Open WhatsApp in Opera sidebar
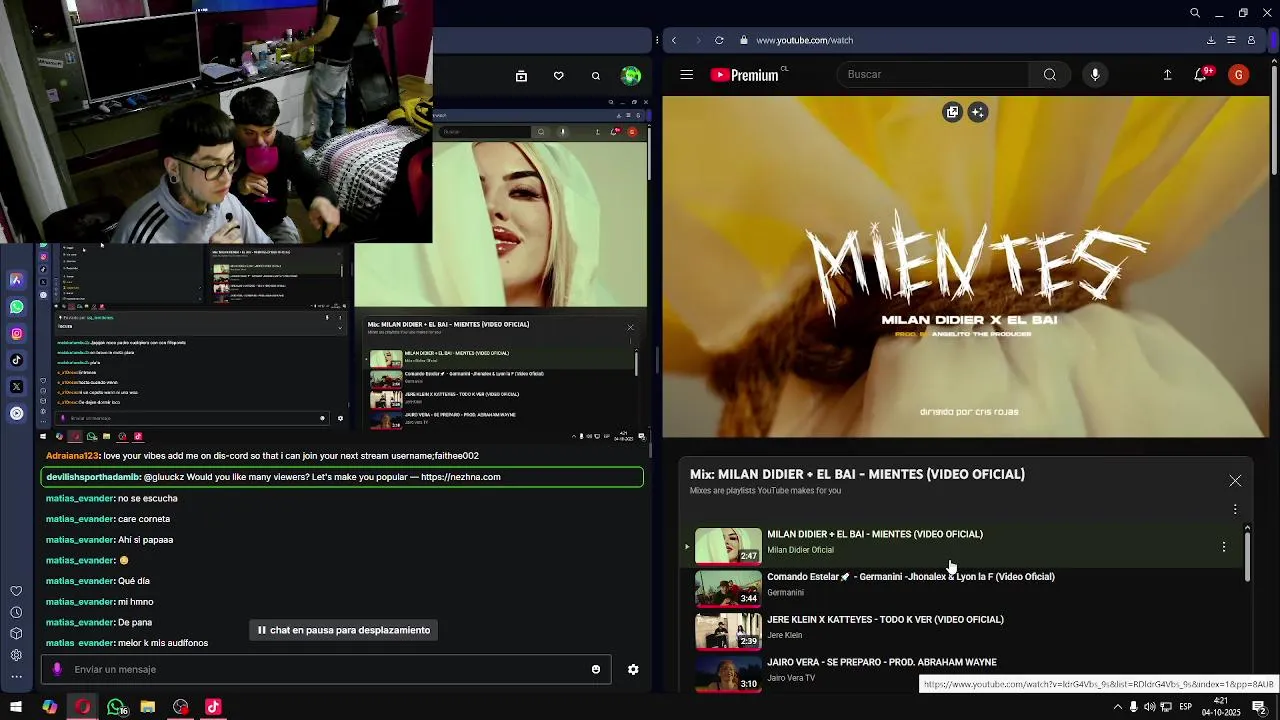The height and width of the screenshot is (720, 1280). (16, 307)
